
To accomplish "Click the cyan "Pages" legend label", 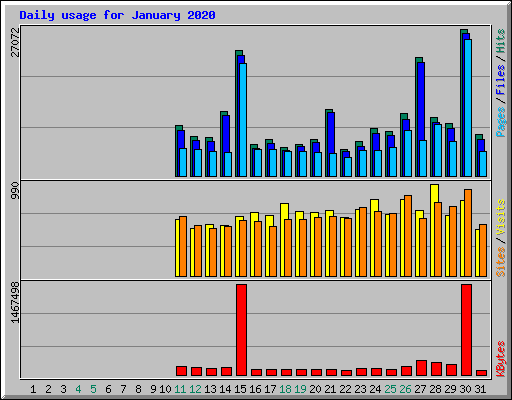I will (500, 122).
